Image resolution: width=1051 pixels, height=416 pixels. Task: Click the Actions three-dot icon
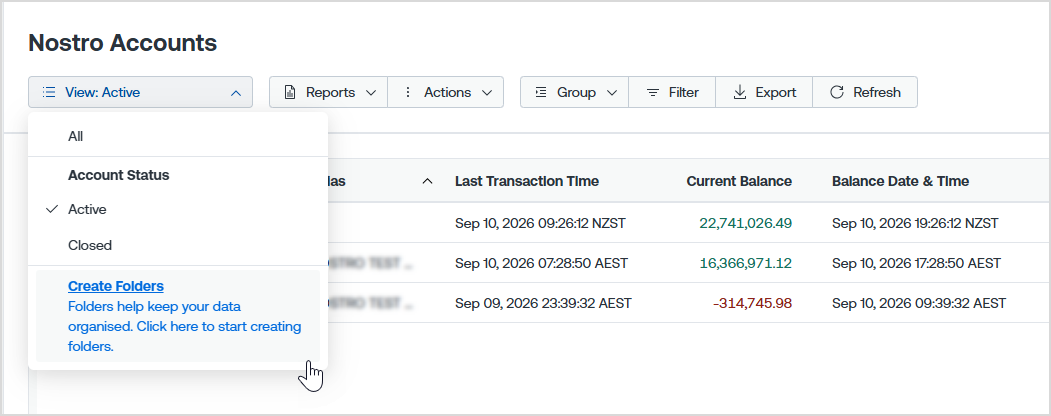point(408,92)
